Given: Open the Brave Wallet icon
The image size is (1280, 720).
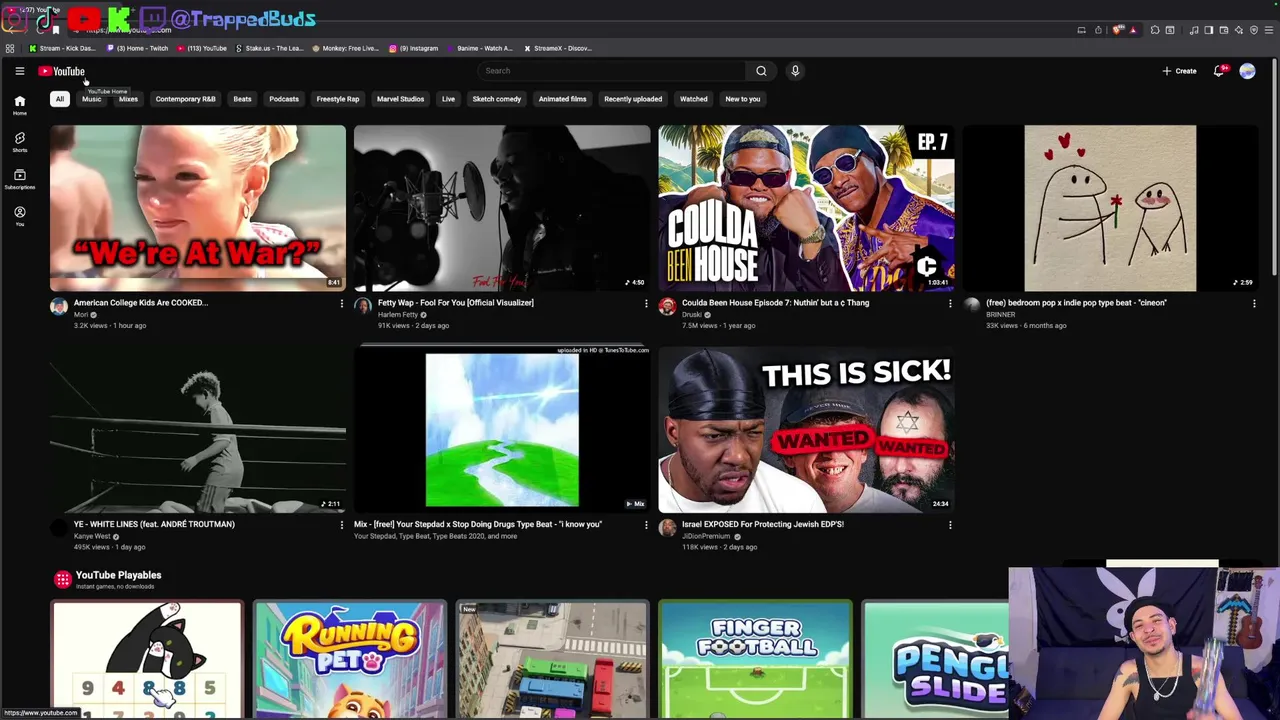Looking at the screenshot, I should 1224,30.
